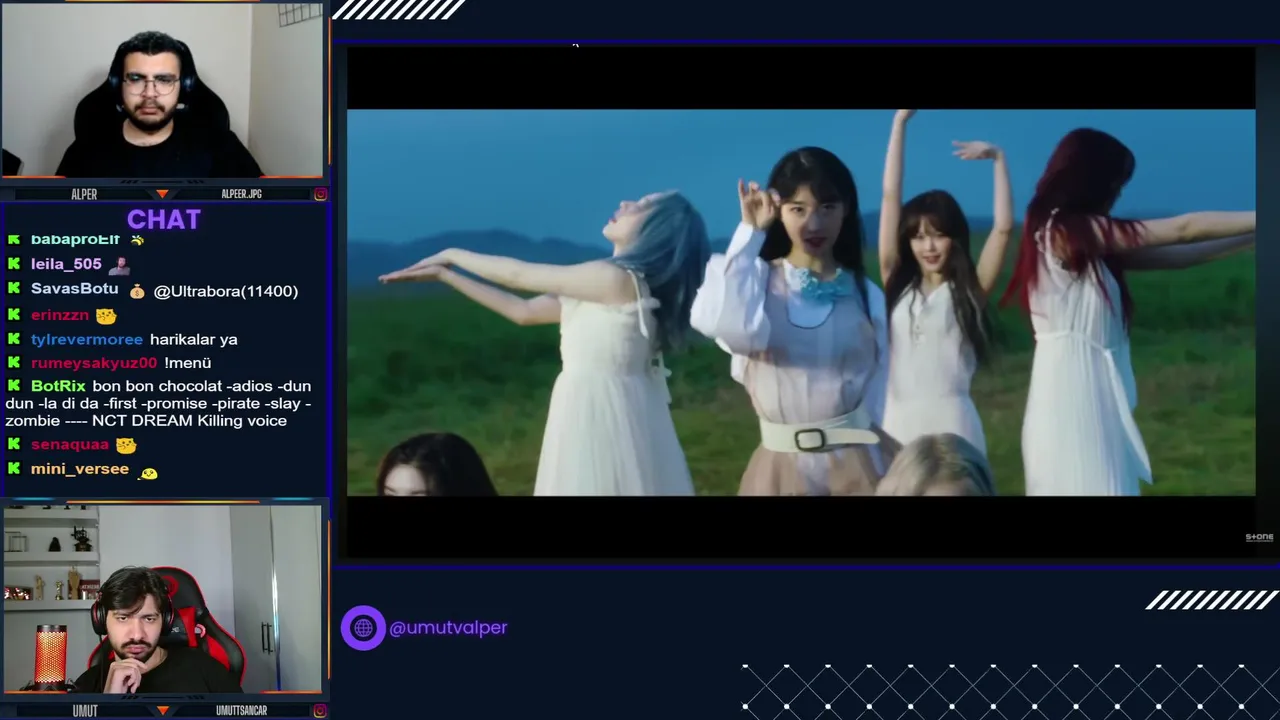Click the UMUT name label
The image size is (1280, 720).
point(85,711)
